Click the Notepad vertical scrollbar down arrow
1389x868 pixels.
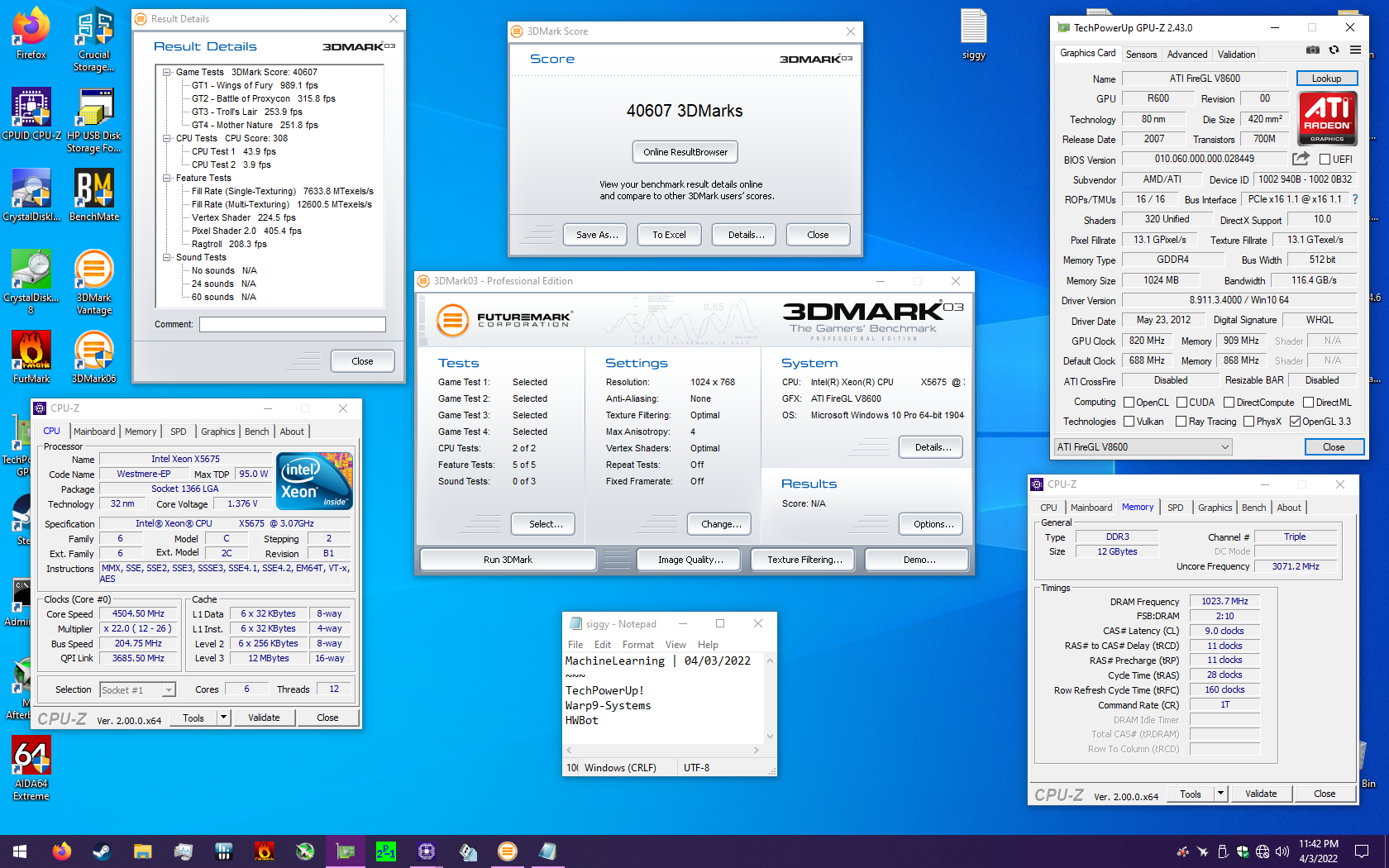click(x=770, y=736)
